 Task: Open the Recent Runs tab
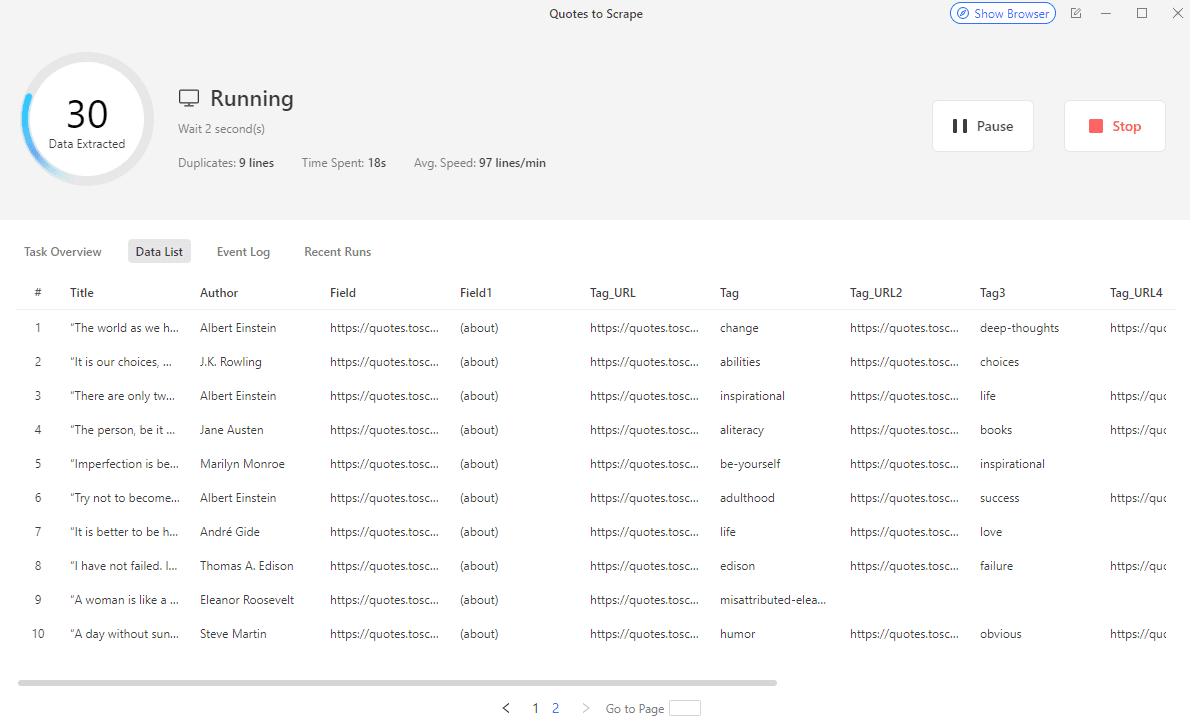pos(337,252)
